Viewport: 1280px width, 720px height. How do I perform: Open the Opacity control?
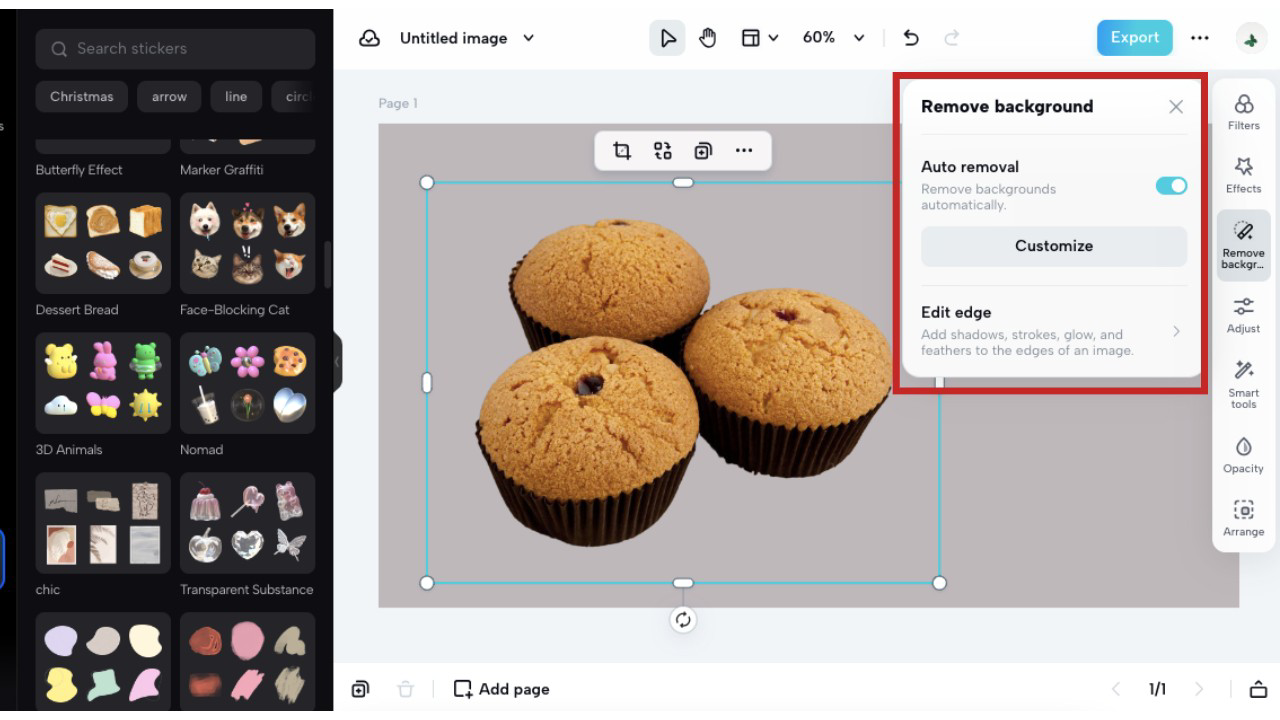[1244, 455]
